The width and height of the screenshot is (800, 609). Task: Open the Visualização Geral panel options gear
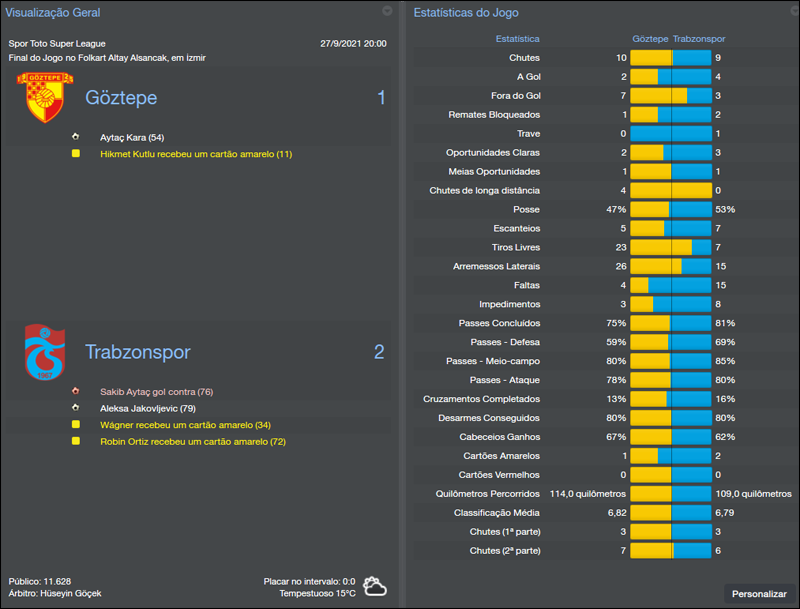pyautogui.click(x=387, y=12)
